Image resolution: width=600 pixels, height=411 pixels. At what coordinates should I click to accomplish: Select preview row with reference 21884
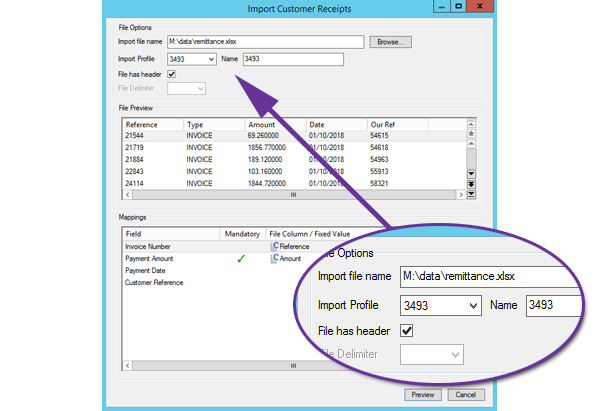(293, 159)
